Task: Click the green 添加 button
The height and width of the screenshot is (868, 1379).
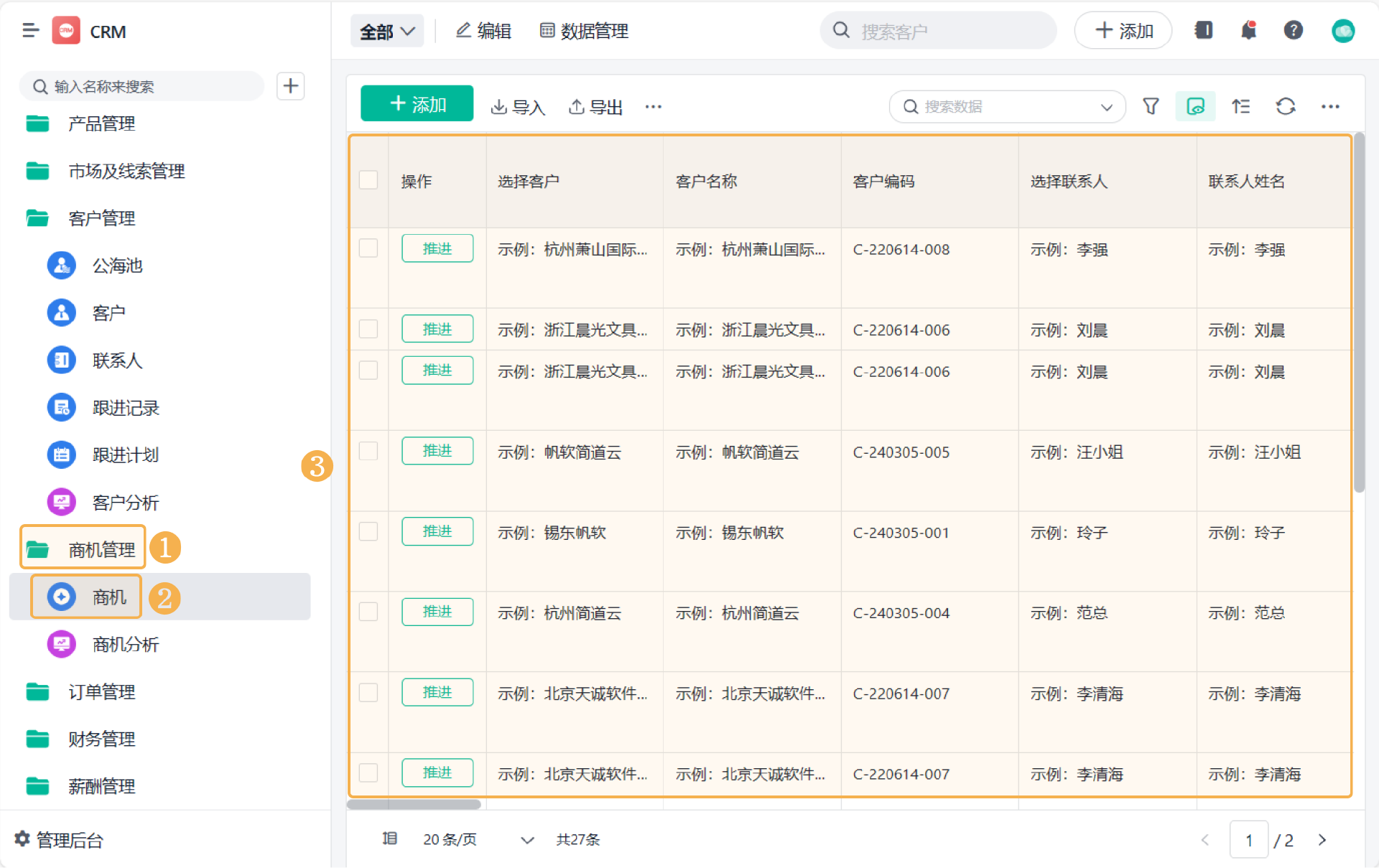Action: tap(417, 104)
